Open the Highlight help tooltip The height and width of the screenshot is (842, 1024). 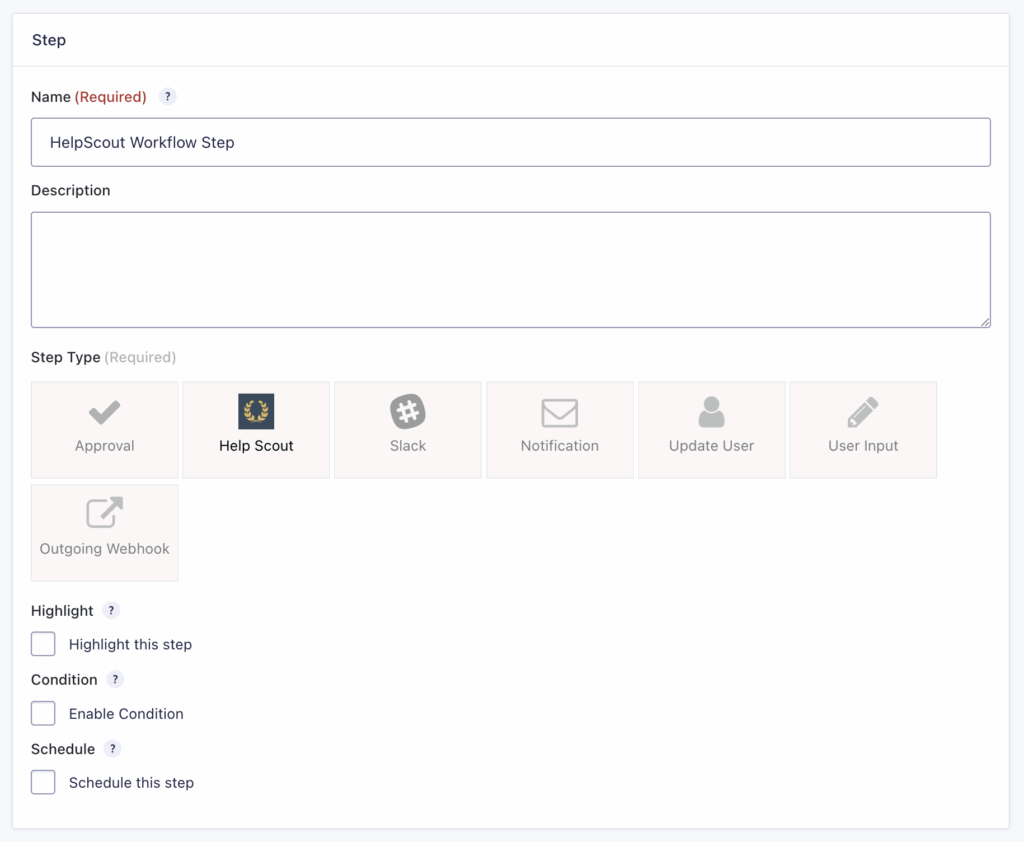111,610
